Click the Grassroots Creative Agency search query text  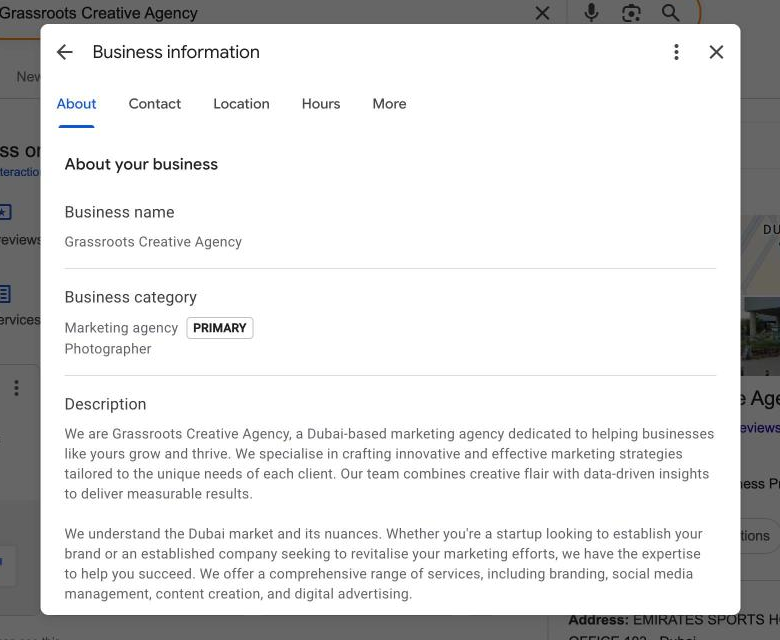pos(98,13)
